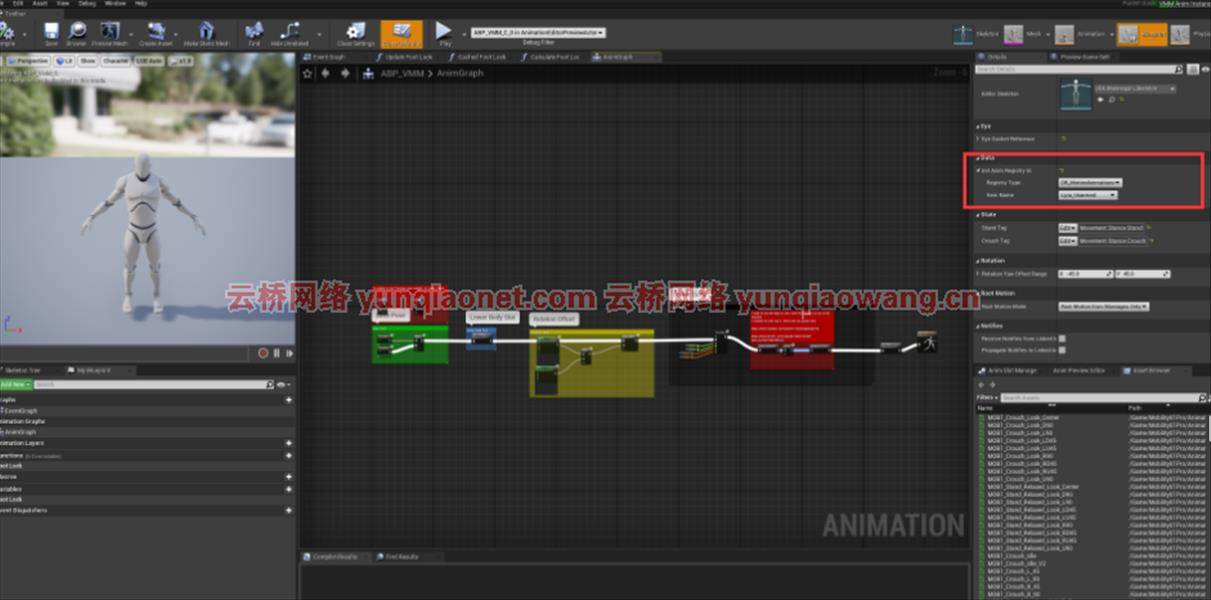Viewport: 1211px width, 600px height.
Task: Switch to the Cached Foot Lock tab
Action: coord(479,57)
